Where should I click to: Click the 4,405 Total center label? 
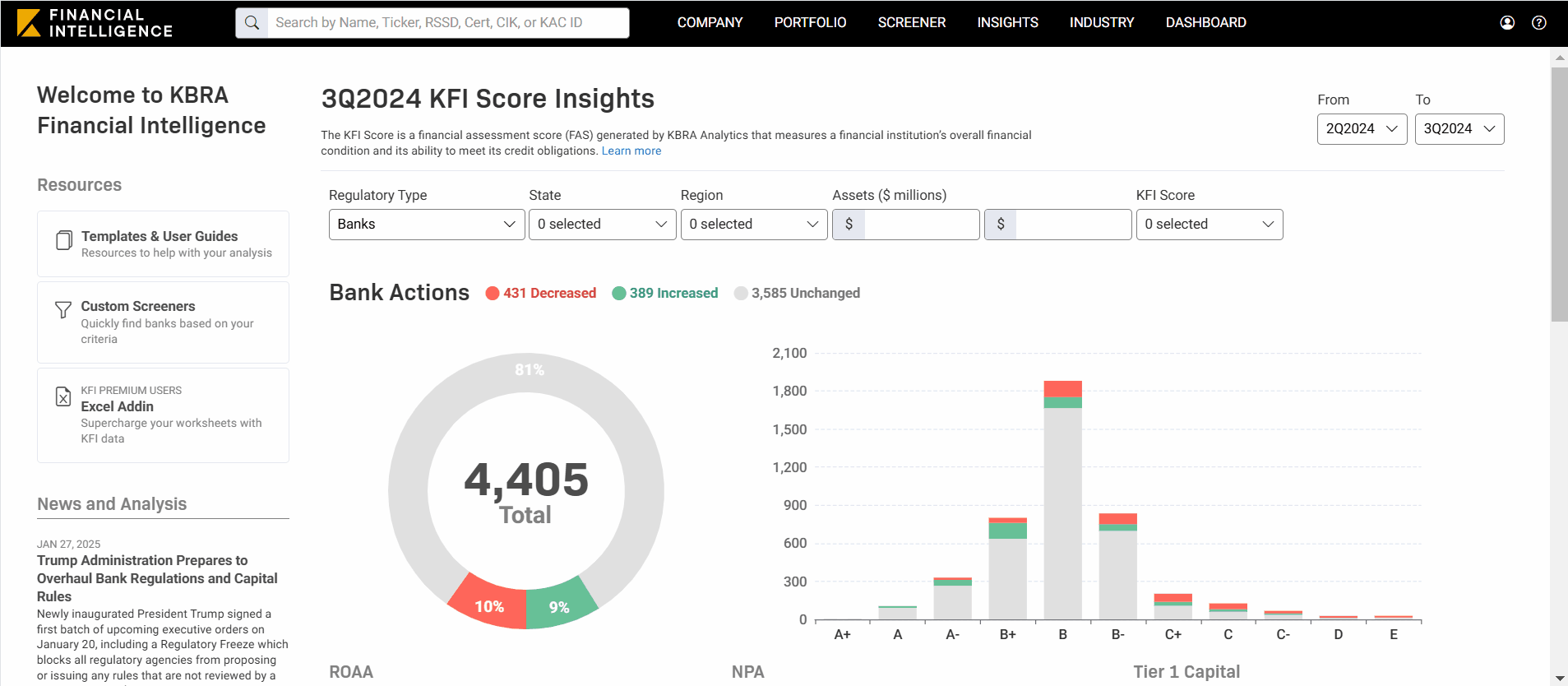tap(526, 492)
